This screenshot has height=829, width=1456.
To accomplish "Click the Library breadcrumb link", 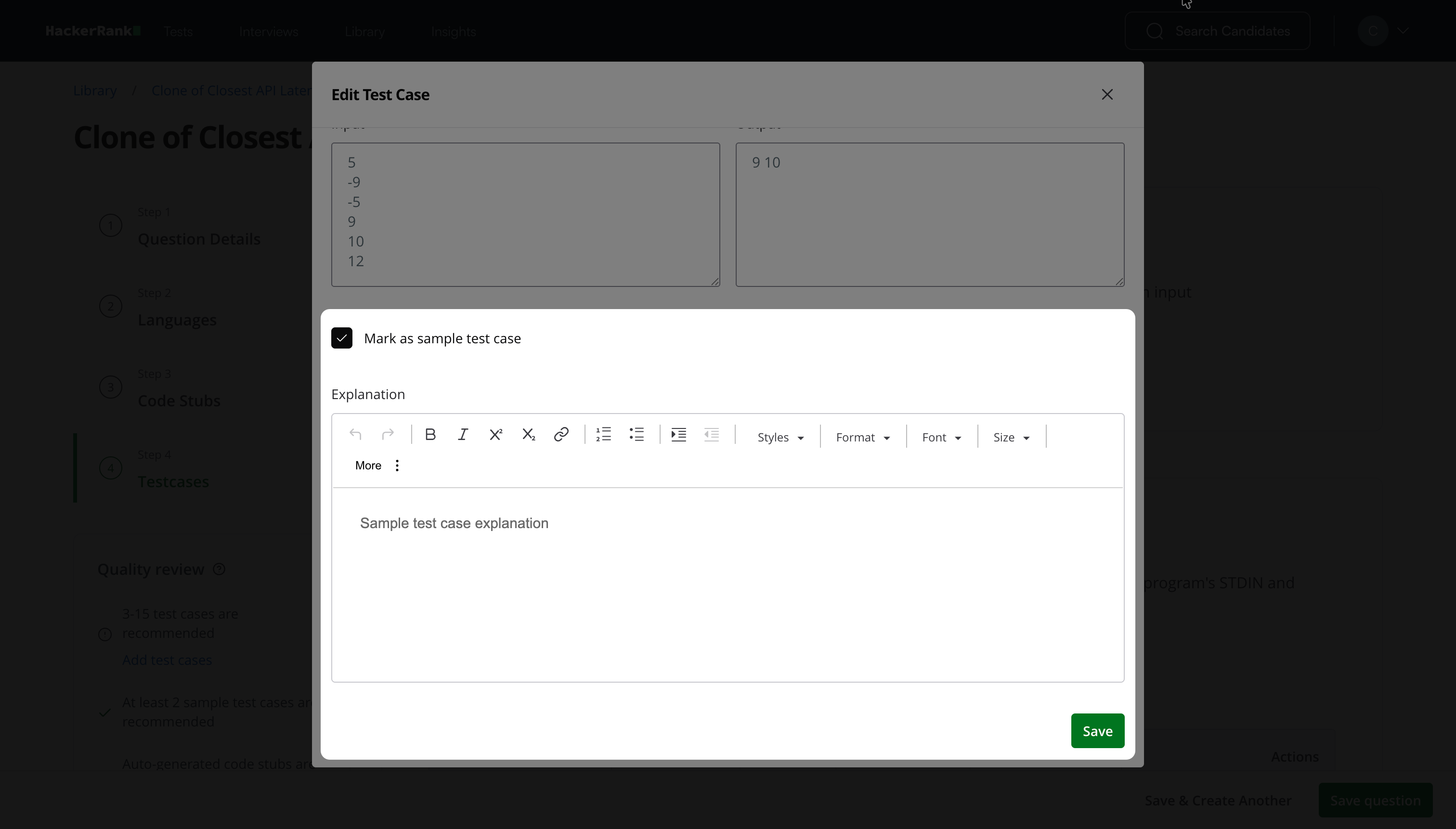I will click(95, 91).
